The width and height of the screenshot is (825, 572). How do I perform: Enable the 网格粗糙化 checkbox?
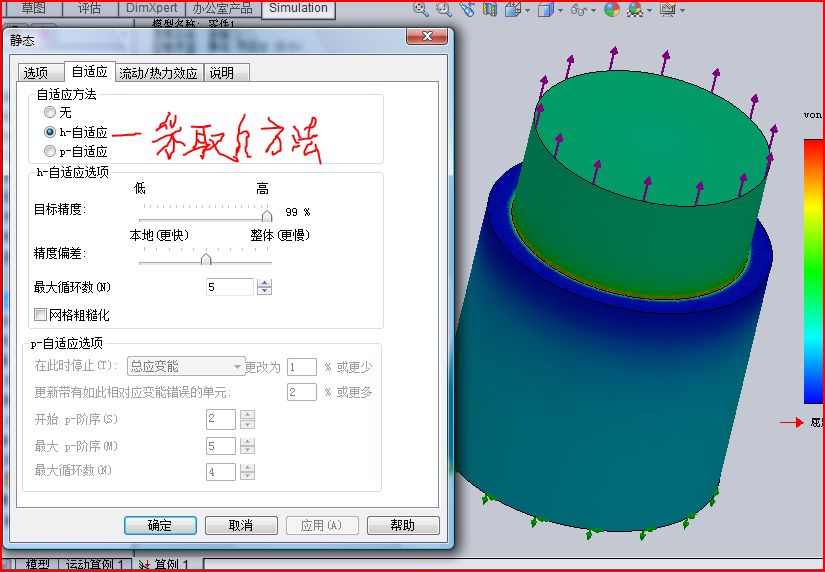[41, 315]
